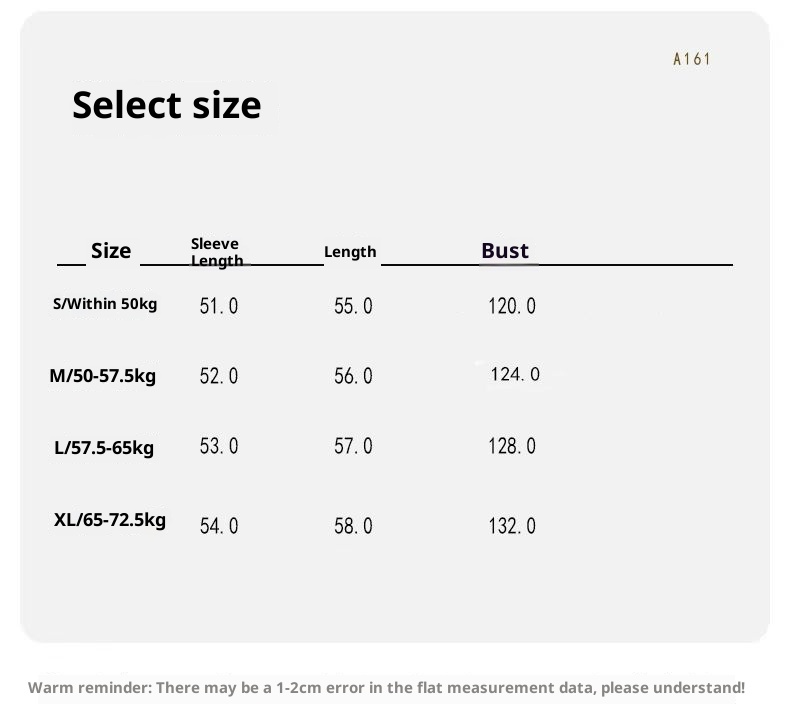Viewport: 790px width, 727px height.
Task: Click sleeve length value 51.0
Action: tap(219, 306)
